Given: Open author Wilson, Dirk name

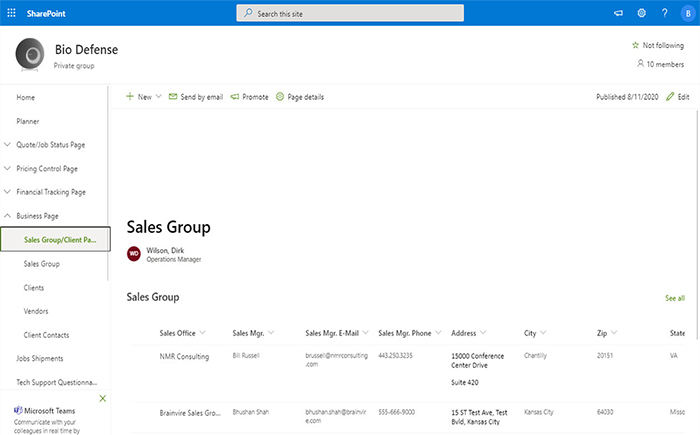Looking at the screenshot, I should tap(165, 250).
